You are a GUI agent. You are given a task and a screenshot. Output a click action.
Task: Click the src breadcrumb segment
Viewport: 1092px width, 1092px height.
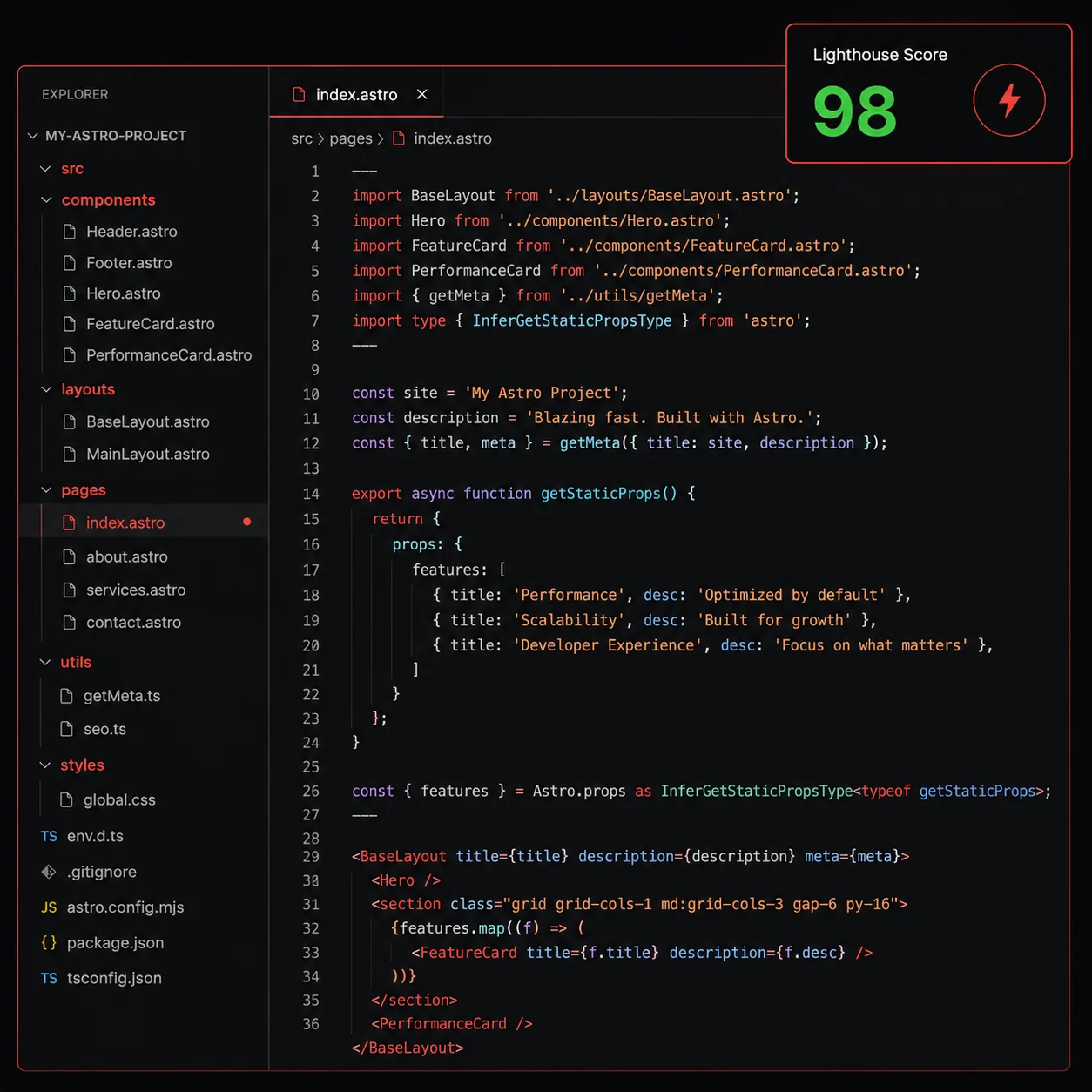coord(301,138)
